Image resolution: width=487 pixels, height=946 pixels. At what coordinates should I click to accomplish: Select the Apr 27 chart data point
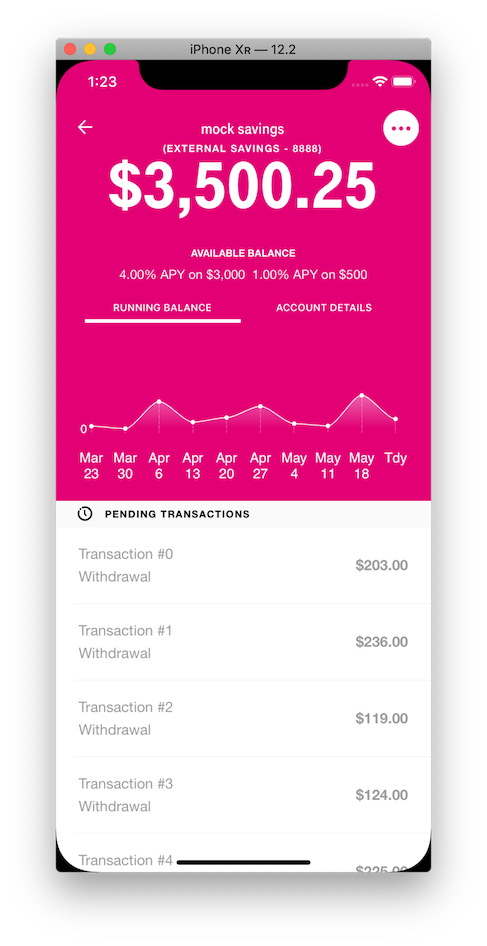260,406
